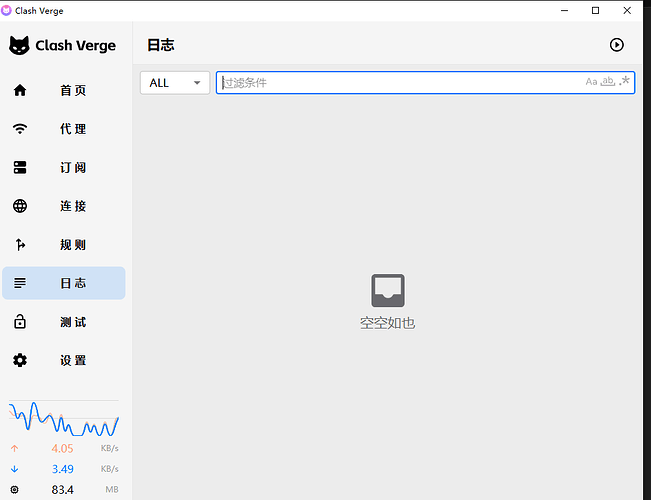This screenshot has width=651, height=500.
Task: Click the Clash Verge cat logo
Action: [19, 45]
